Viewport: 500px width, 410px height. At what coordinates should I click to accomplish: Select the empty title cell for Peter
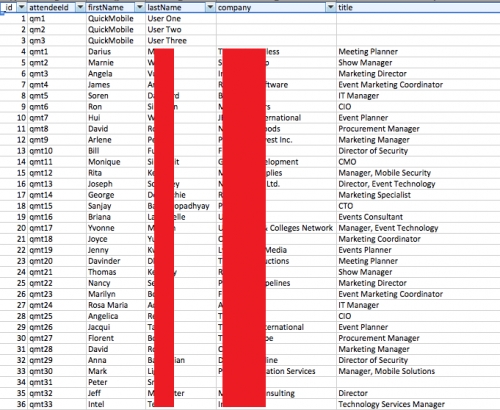pyautogui.click(x=418, y=382)
